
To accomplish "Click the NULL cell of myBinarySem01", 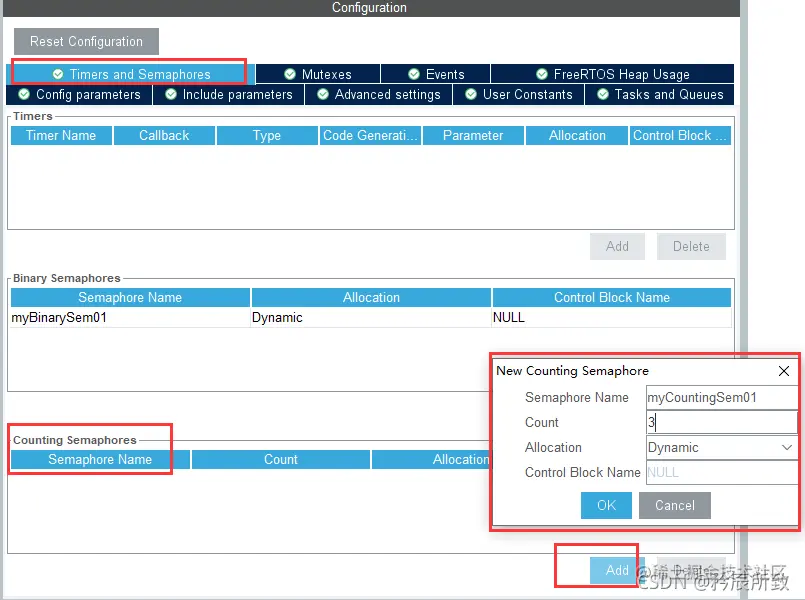I will [x=611, y=318].
